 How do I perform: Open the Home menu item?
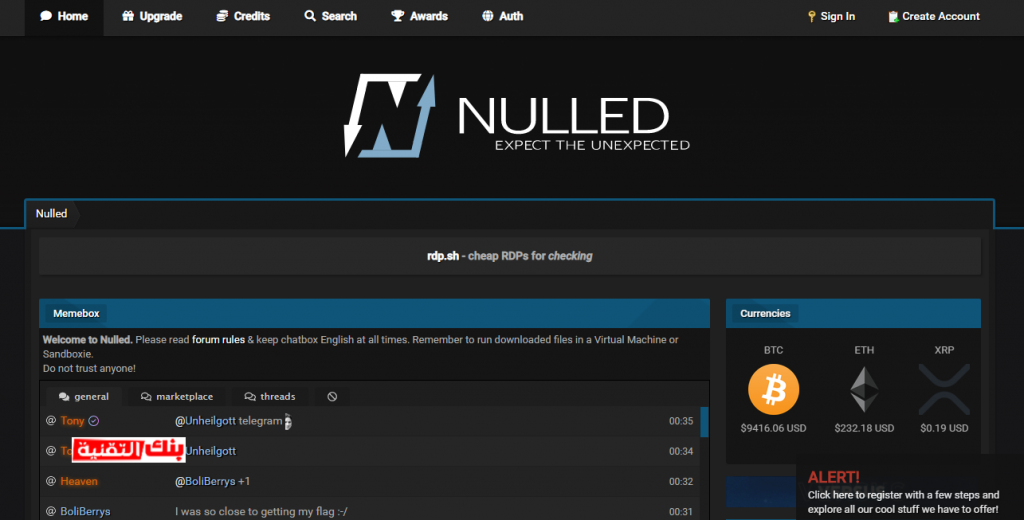pos(64,16)
